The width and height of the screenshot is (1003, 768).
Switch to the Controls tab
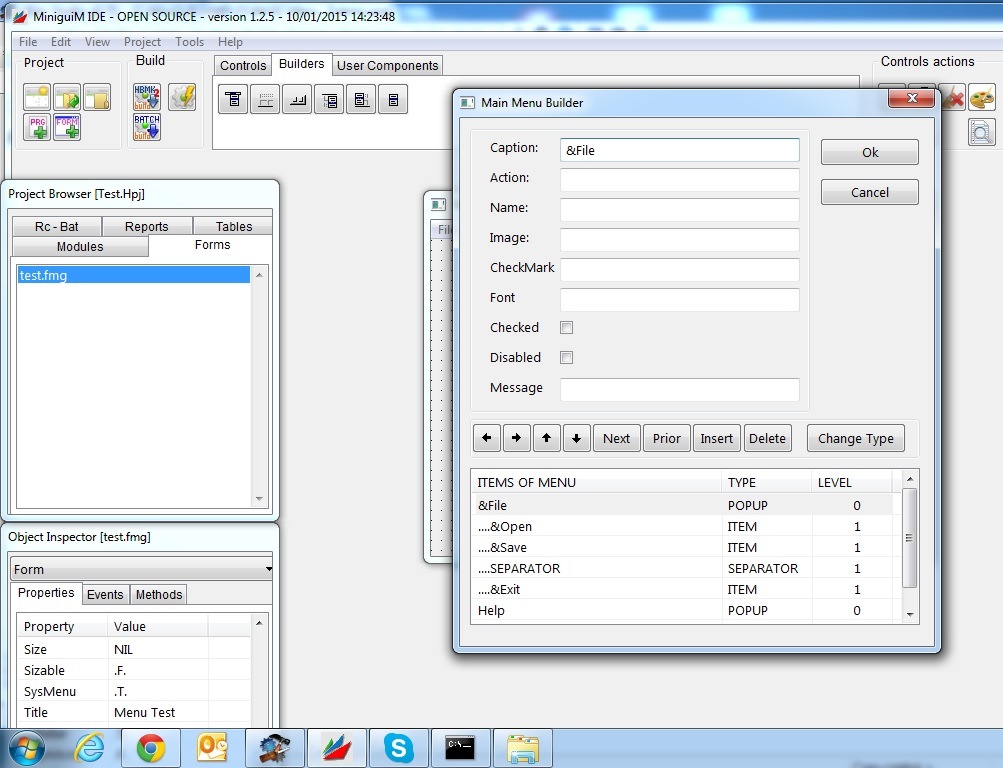pos(243,66)
